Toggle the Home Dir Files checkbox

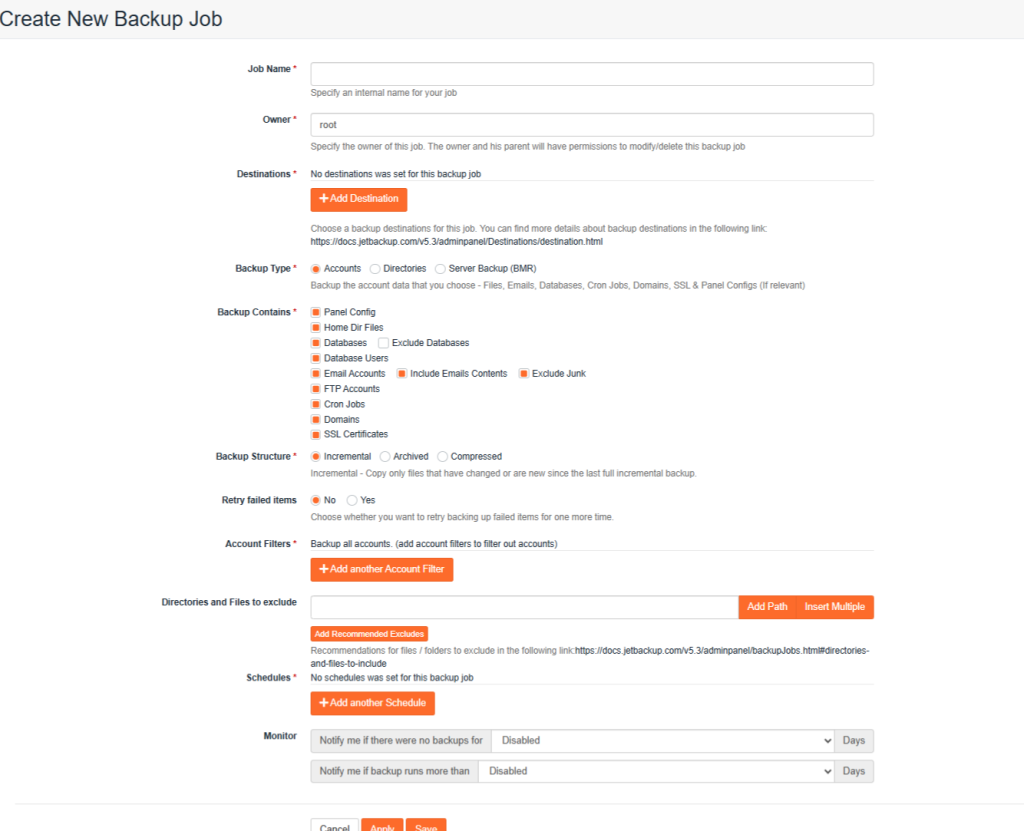(315, 327)
